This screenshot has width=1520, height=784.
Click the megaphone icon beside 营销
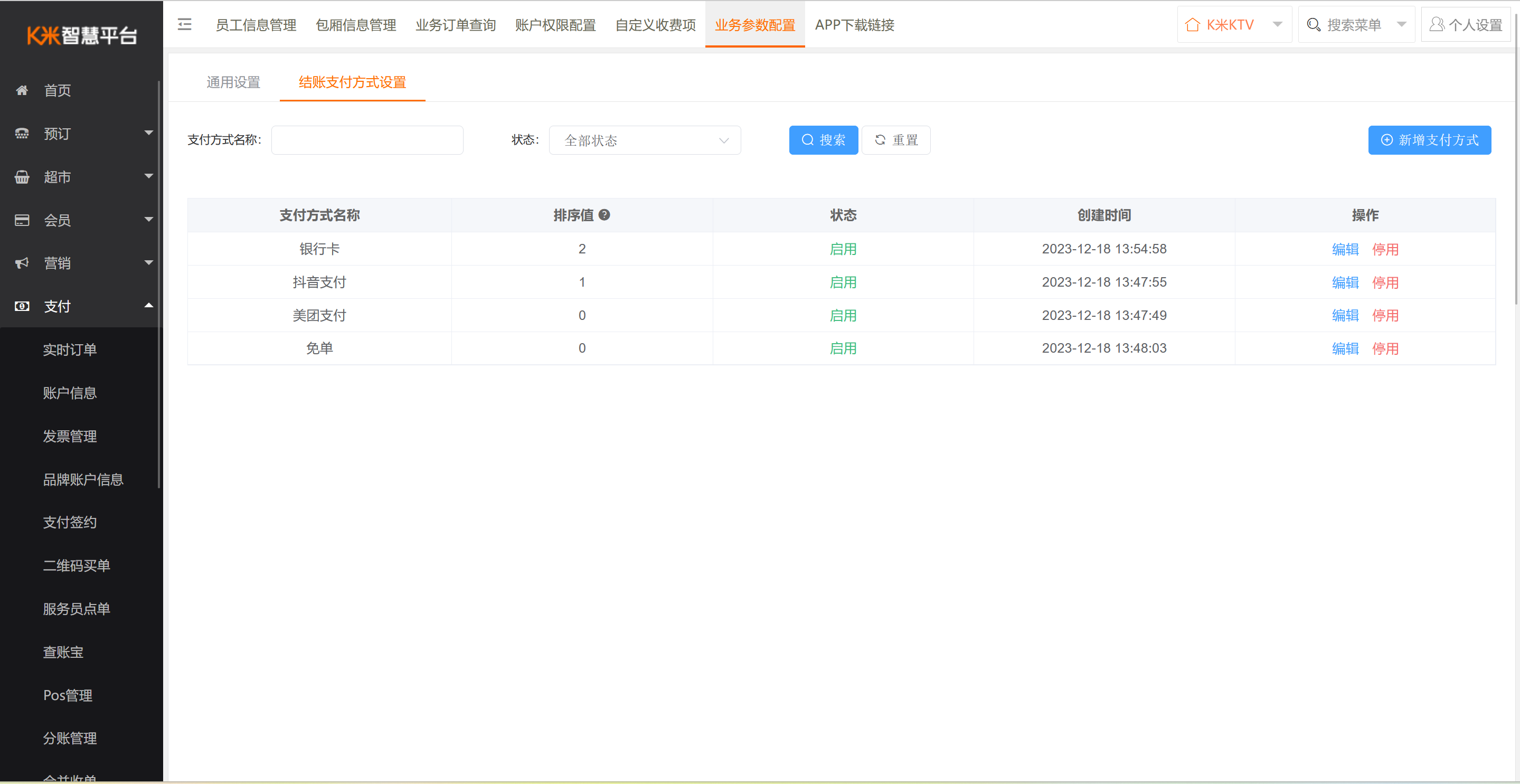click(x=22, y=263)
